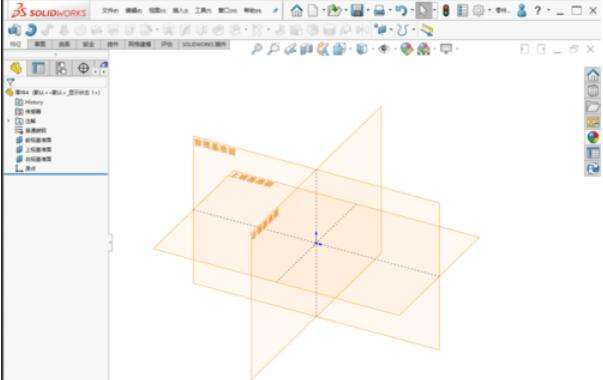This screenshot has height=380, width=603.
Task: Open a file with the Open folder icon
Action: (x=334, y=10)
